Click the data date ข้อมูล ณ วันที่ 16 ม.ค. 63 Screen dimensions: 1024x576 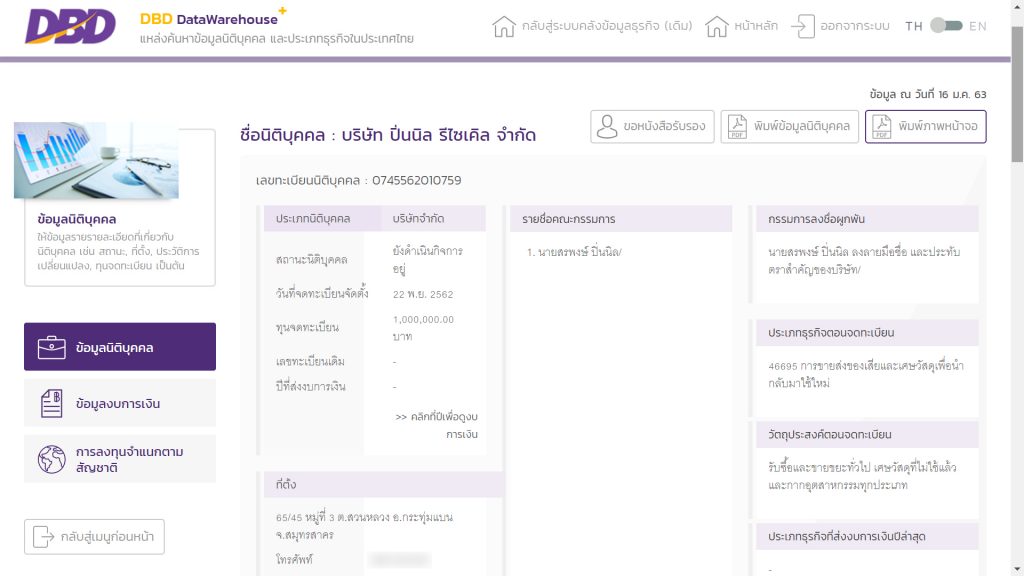(x=928, y=95)
